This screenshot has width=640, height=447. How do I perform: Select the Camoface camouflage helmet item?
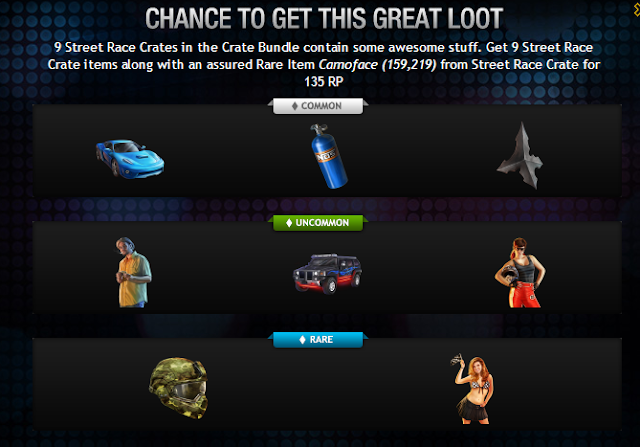[179, 388]
